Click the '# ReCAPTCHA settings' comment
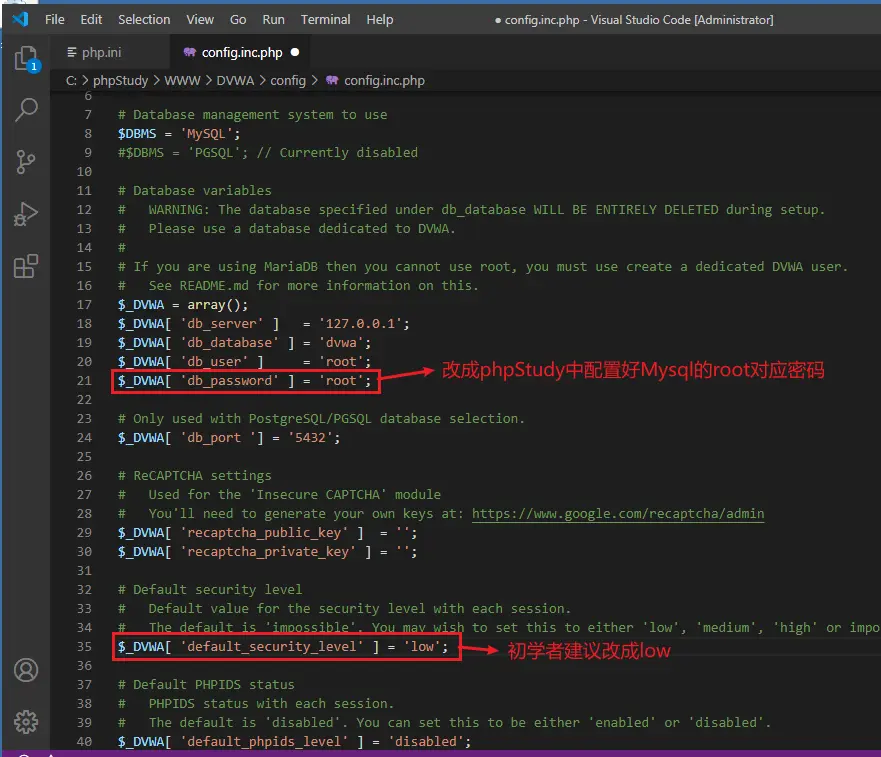881x757 pixels. 194,475
